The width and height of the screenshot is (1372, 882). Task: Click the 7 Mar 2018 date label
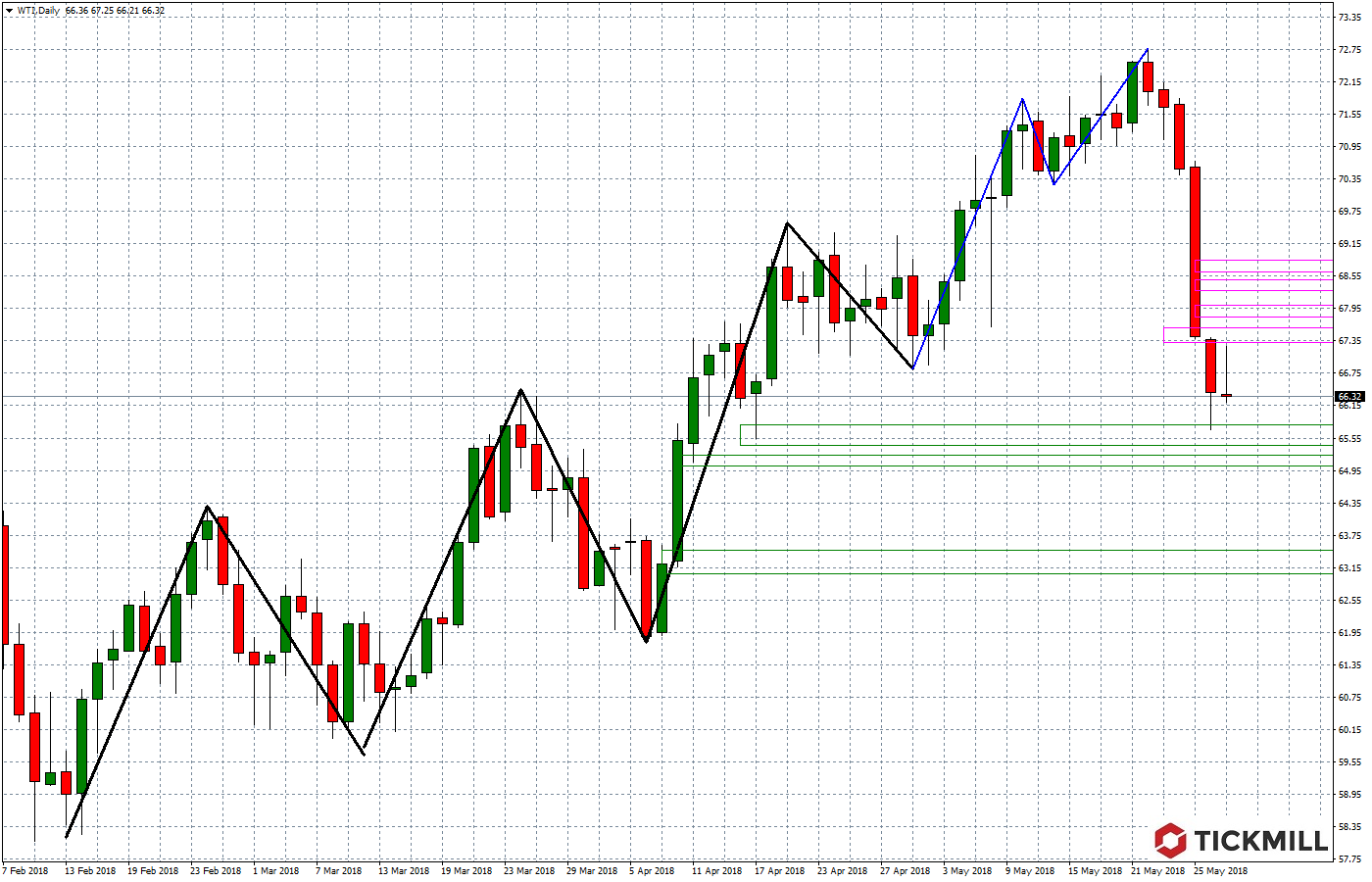[339, 870]
